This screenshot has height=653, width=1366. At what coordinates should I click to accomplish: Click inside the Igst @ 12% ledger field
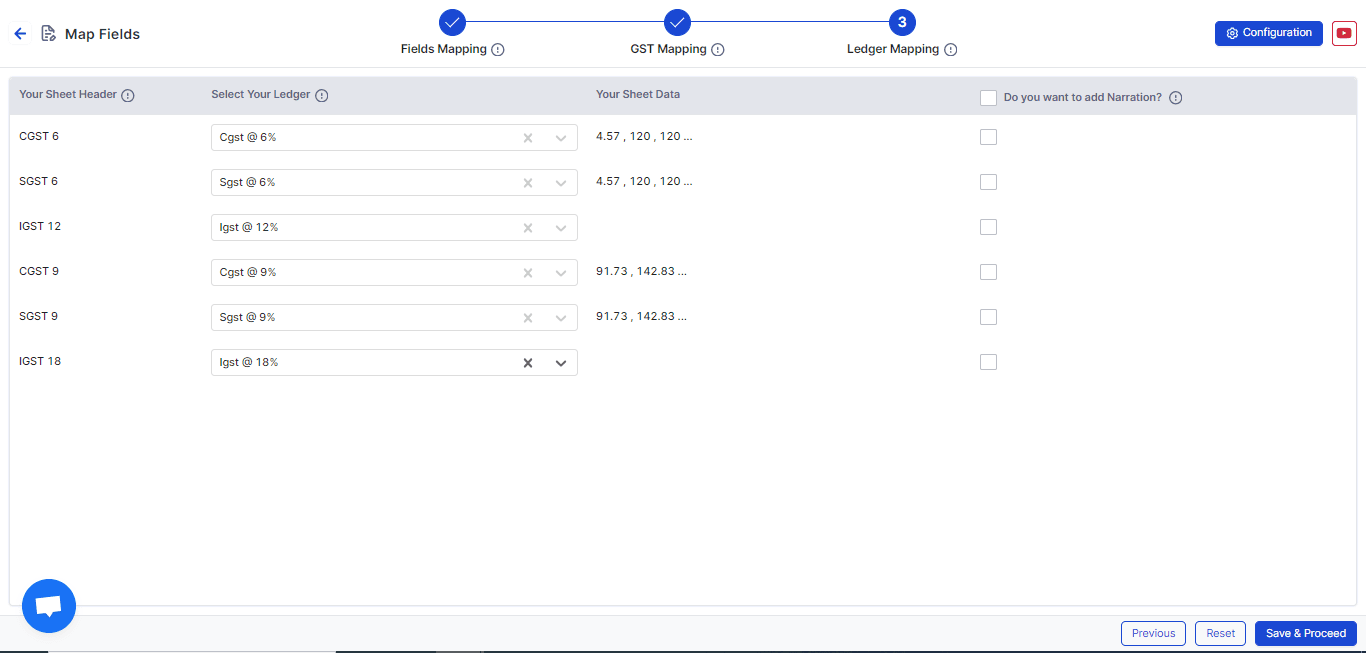click(x=394, y=228)
